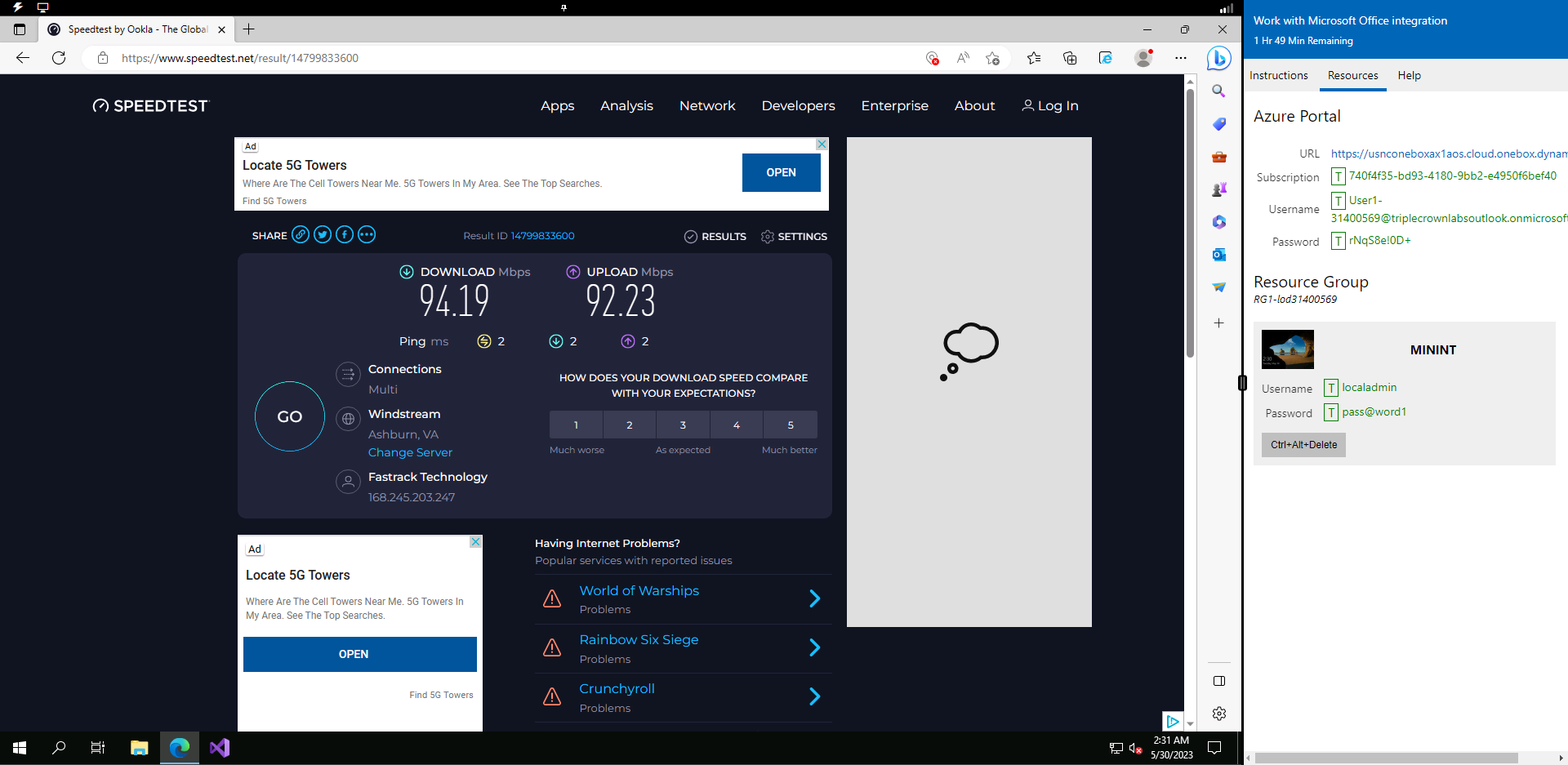The width and height of the screenshot is (1568, 765).
Task: Expand Rainbow Six Siege problems arrow
Action: coord(814,647)
